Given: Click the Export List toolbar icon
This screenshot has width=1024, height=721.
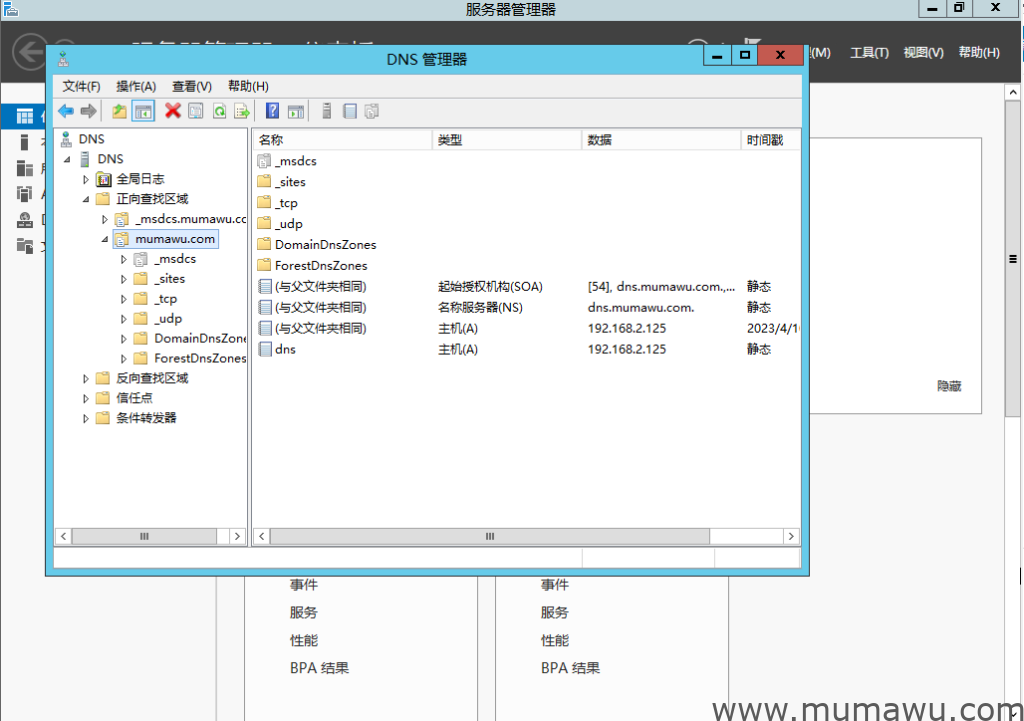Looking at the screenshot, I should pos(243,111).
